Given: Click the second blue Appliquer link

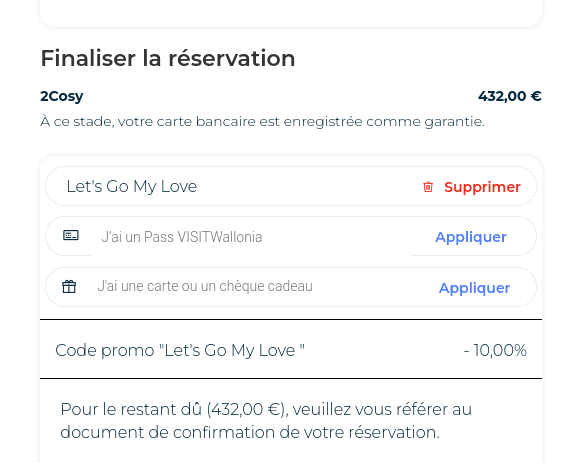Looking at the screenshot, I should tap(474, 288).
